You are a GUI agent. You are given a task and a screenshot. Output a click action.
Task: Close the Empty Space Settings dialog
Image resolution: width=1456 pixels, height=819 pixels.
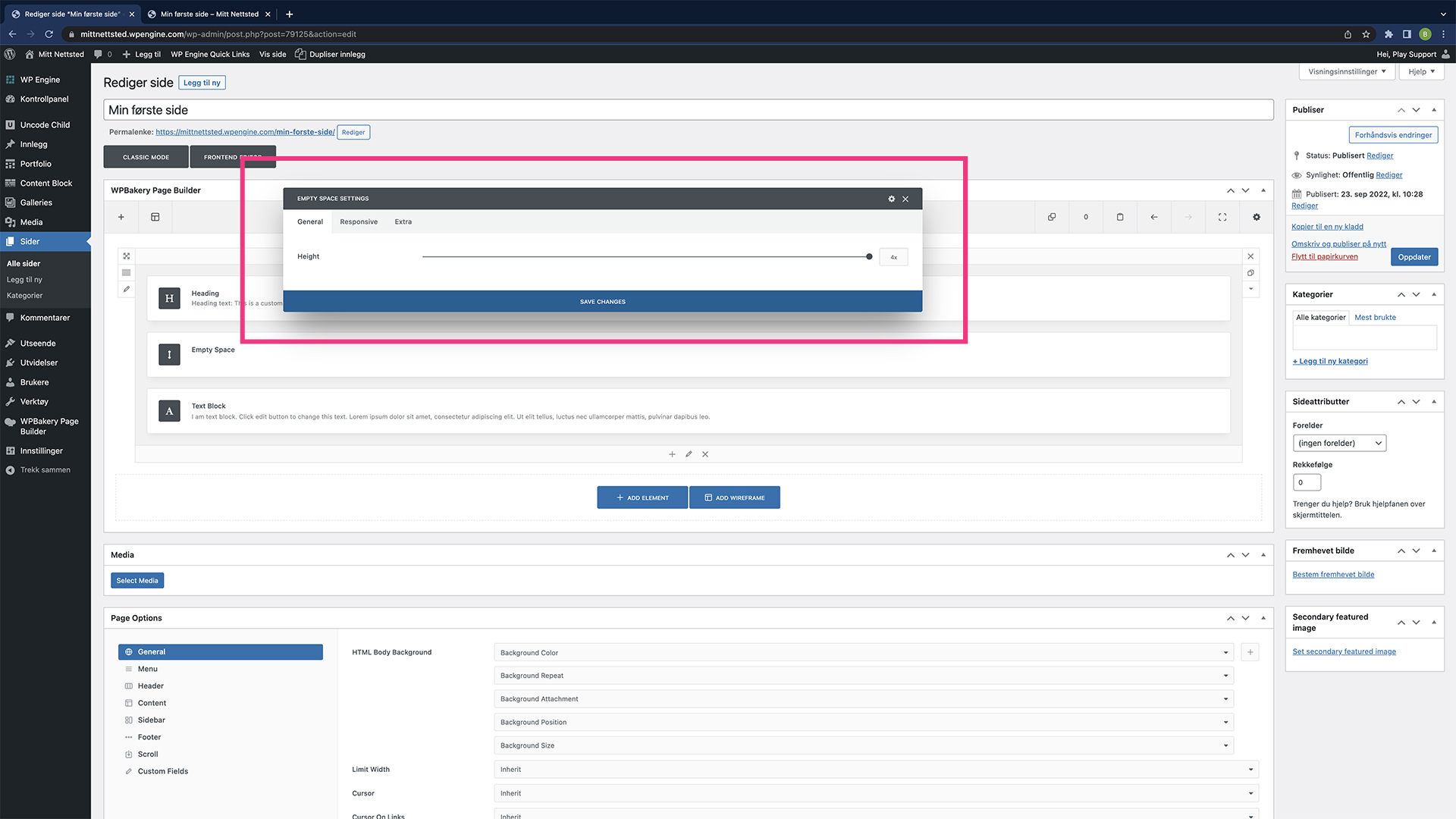coord(905,199)
